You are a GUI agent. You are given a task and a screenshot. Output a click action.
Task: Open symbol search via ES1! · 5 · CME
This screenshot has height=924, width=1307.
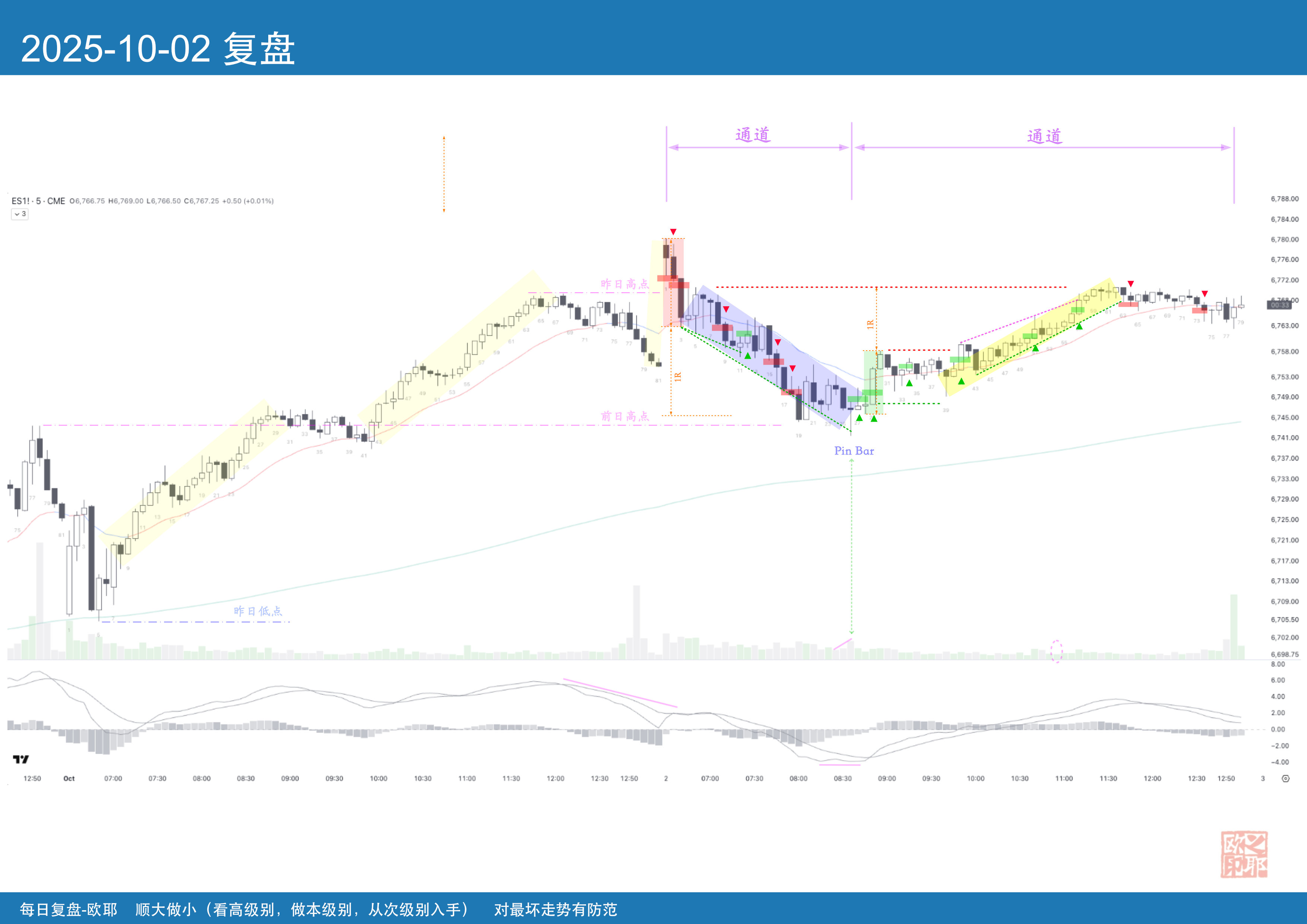[x=38, y=201]
